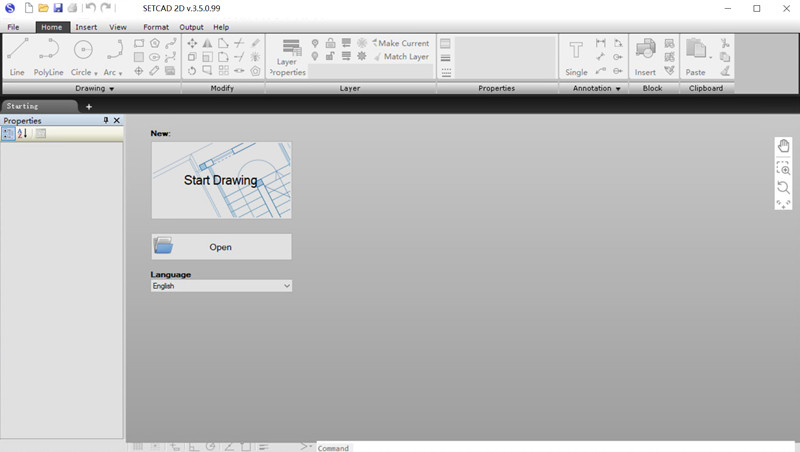Click the Command input field
Image resolution: width=800 pixels, height=452 pixels.
click(558, 447)
